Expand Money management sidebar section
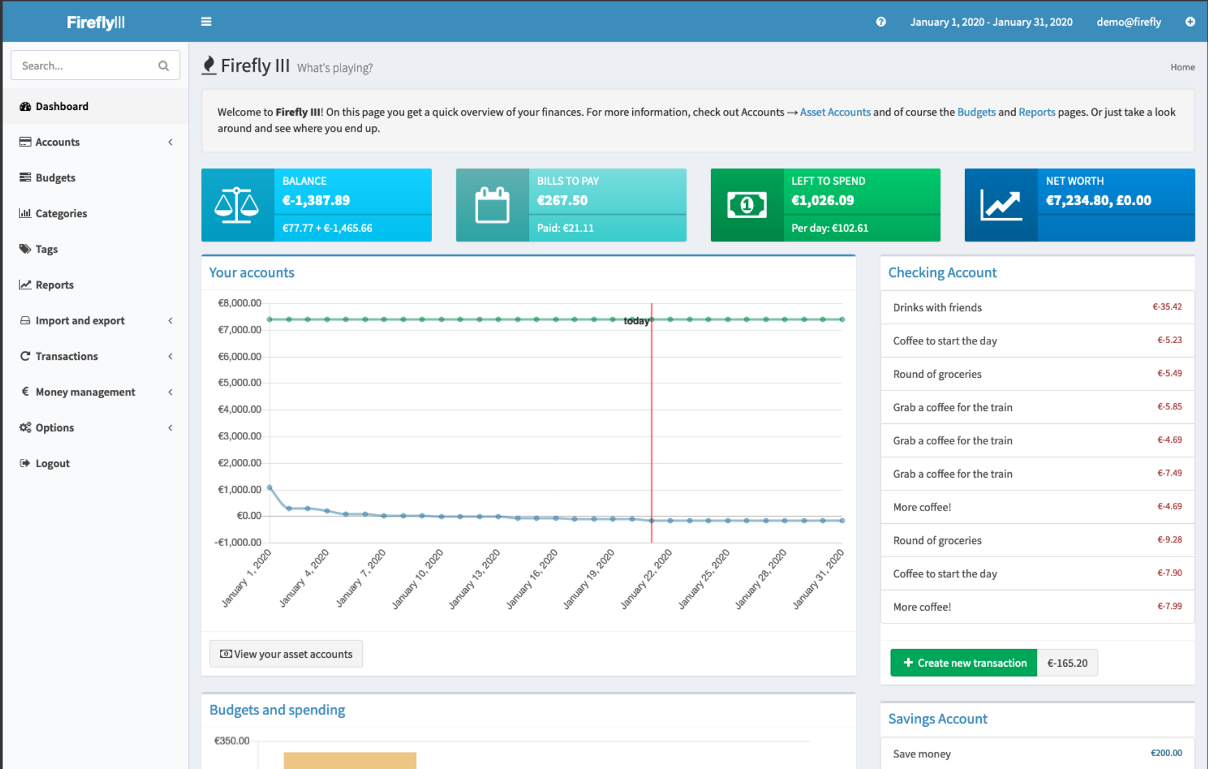The image size is (1208, 769). click(x=95, y=392)
